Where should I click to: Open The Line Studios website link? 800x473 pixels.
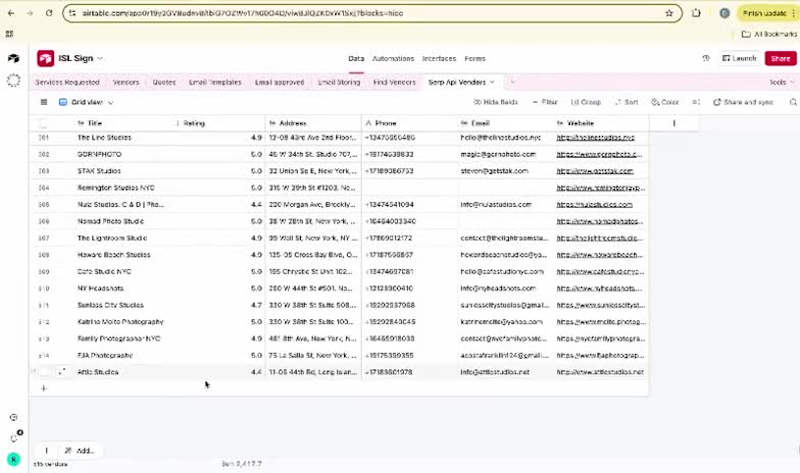[x=595, y=138]
